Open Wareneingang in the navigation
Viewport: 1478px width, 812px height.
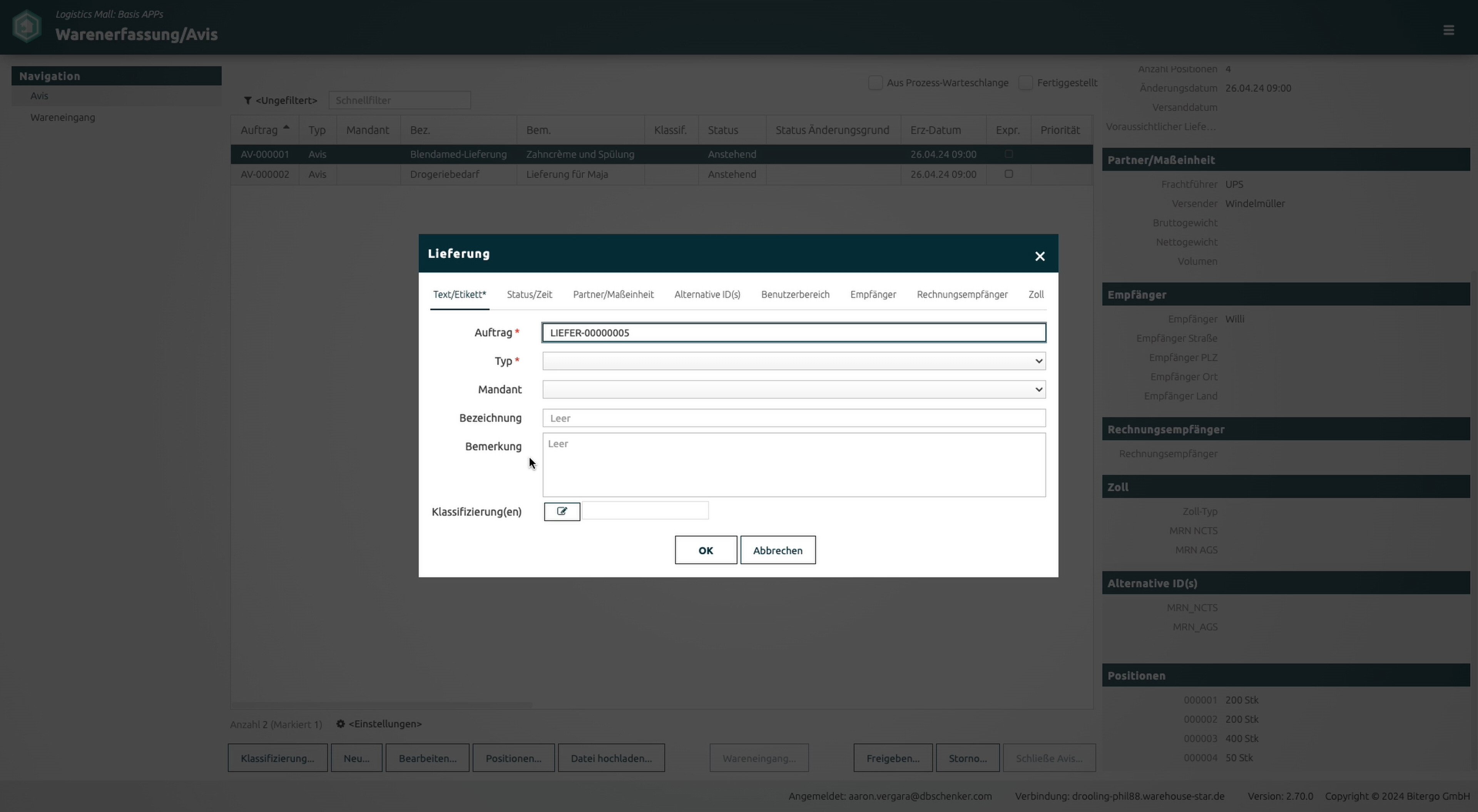[117, 117]
